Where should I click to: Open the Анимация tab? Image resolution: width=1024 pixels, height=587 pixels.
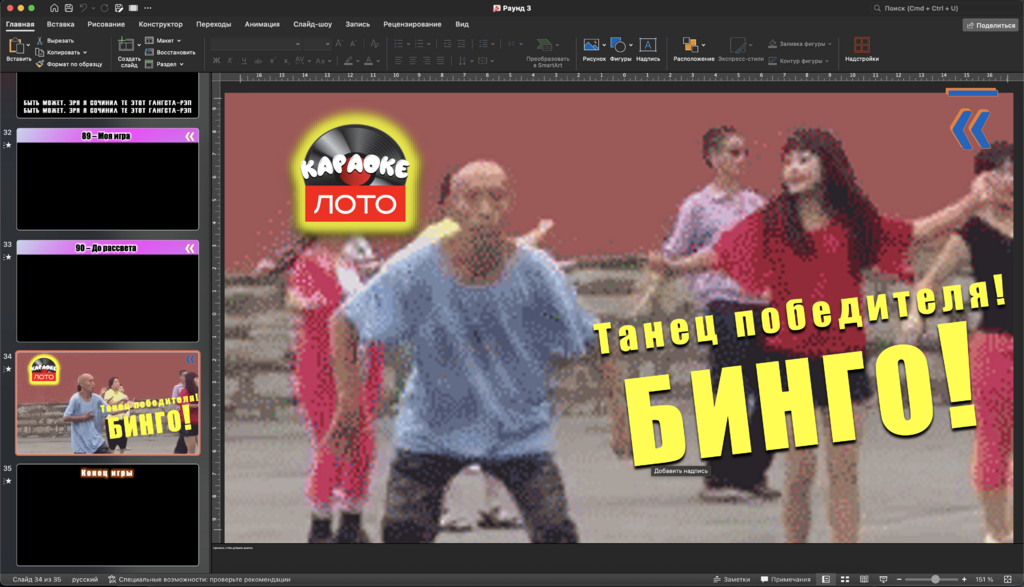click(262, 24)
